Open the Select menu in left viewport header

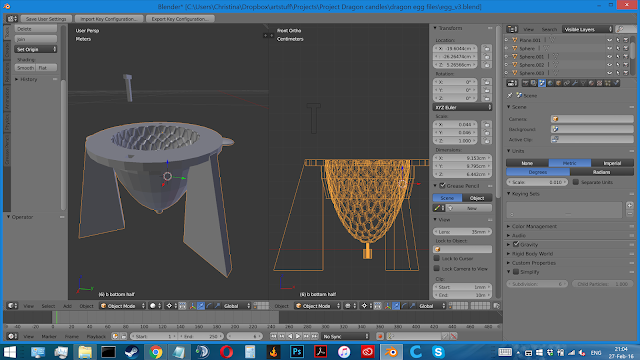click(48, 306)
